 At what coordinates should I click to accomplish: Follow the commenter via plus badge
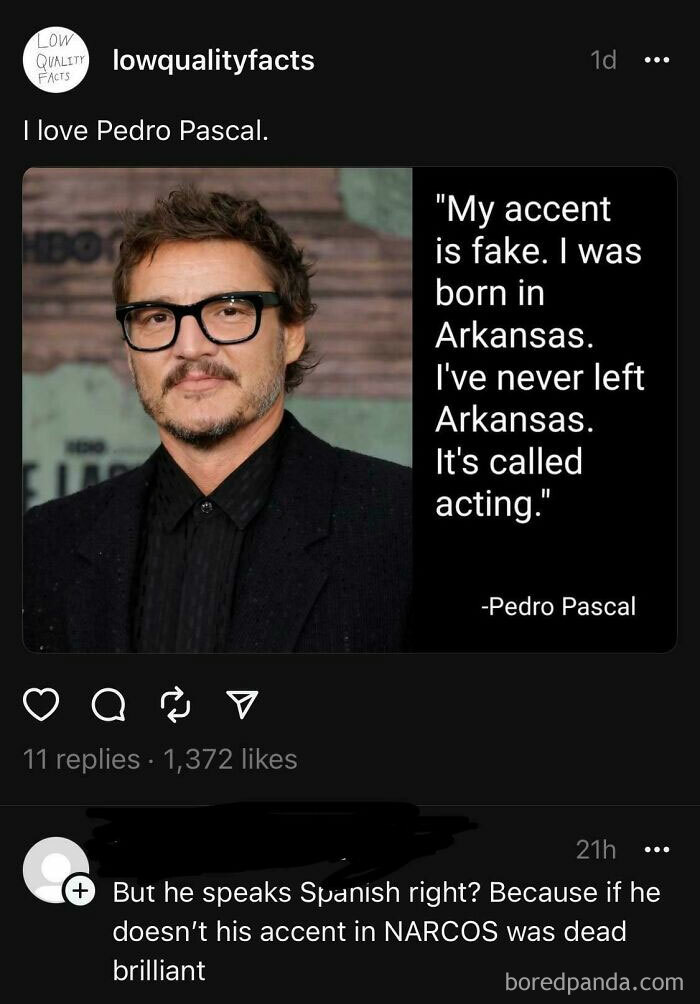(80, 890)
